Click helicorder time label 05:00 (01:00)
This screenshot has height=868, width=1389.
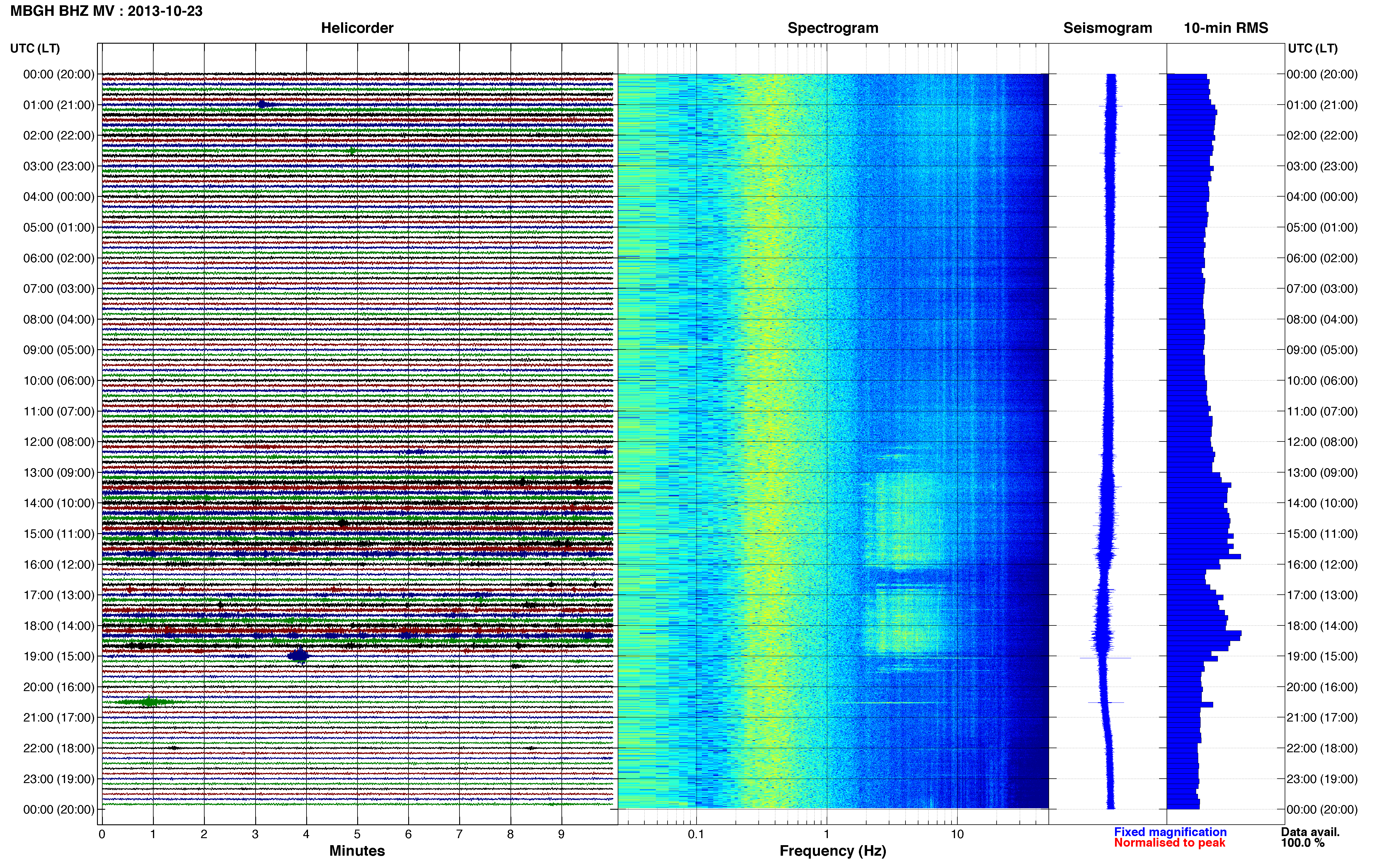click(59, 227)
